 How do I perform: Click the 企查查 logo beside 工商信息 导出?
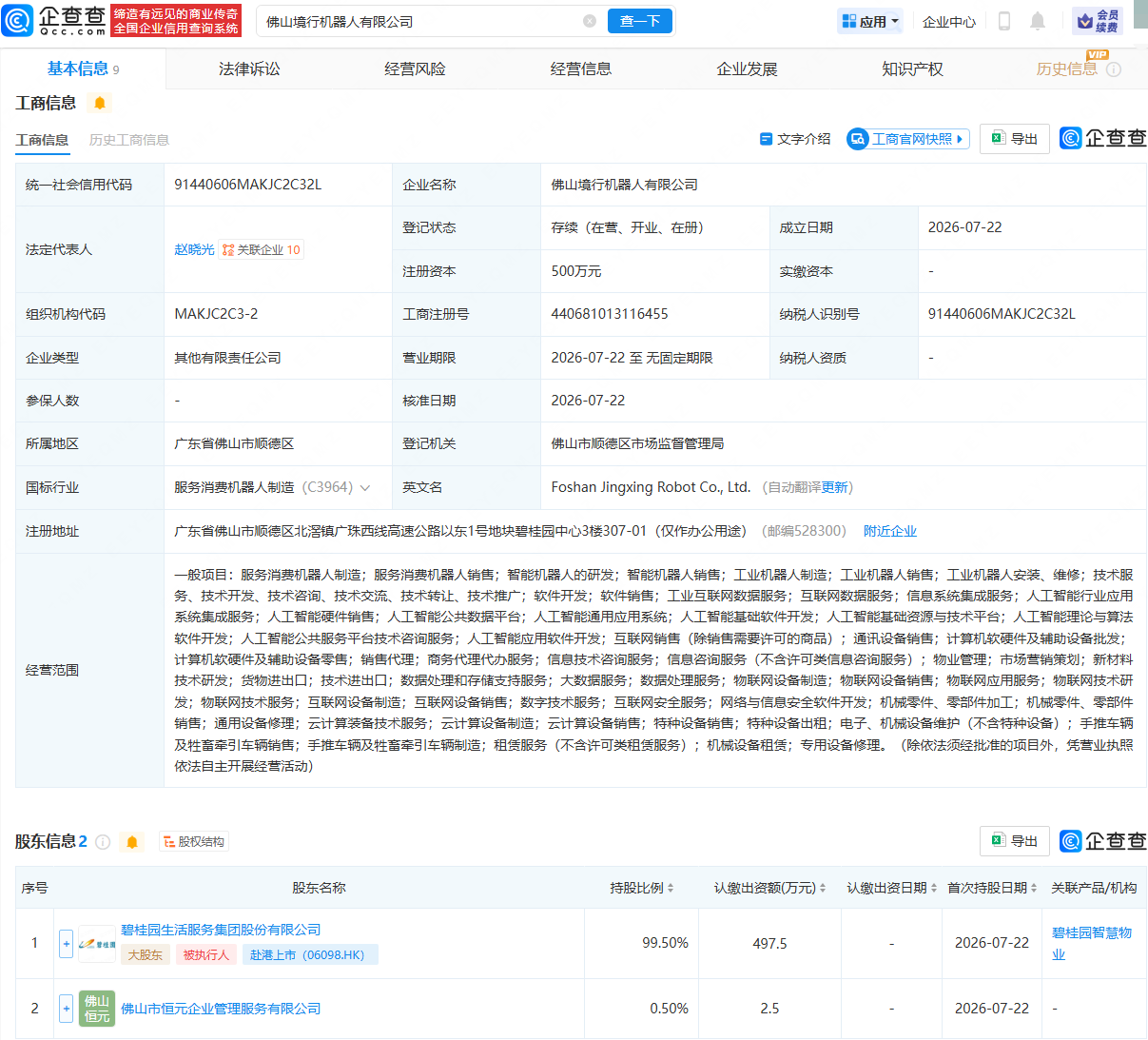(x=1103, y=139)
